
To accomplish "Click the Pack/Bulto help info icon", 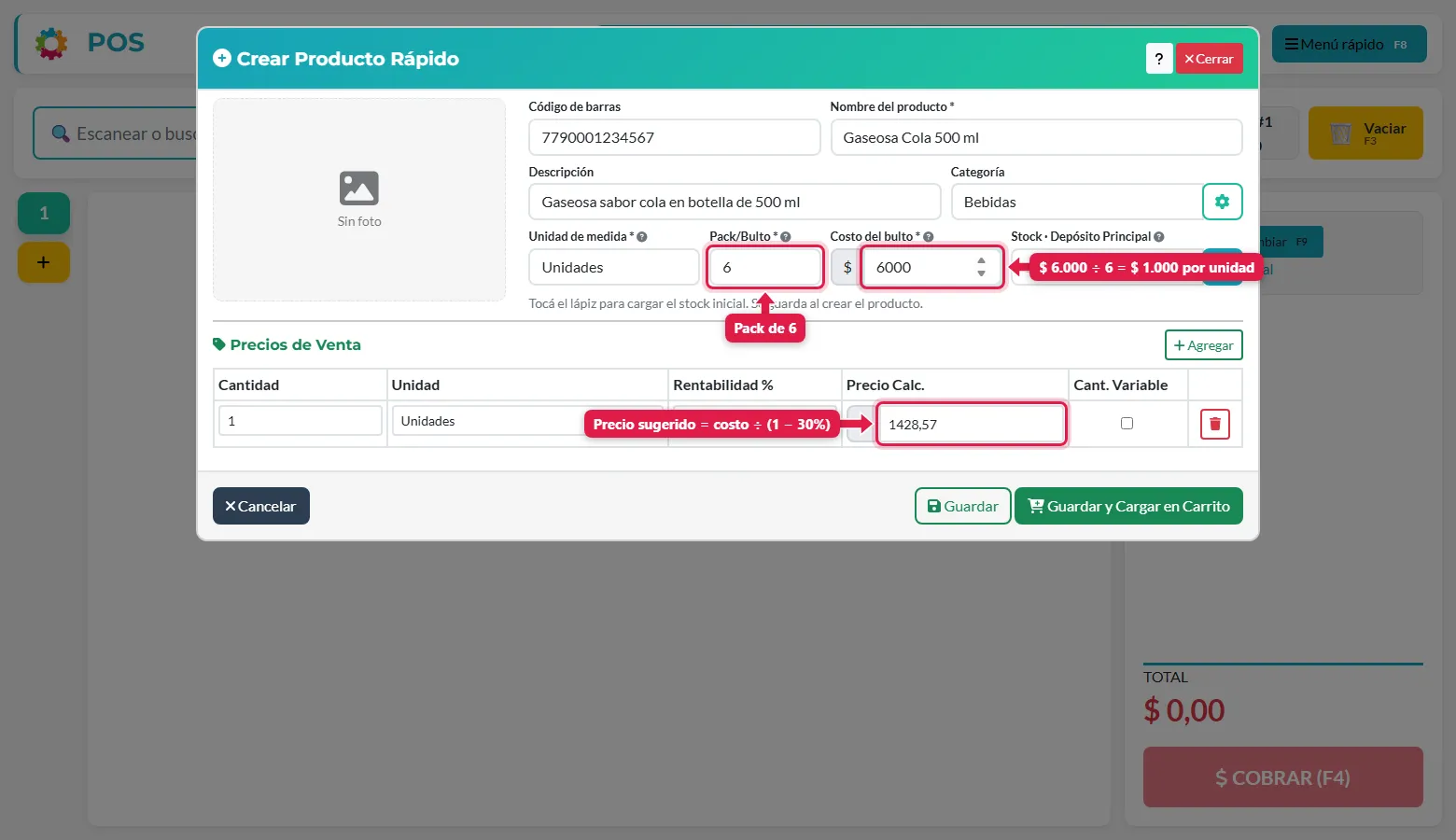I will click(785, 237).
